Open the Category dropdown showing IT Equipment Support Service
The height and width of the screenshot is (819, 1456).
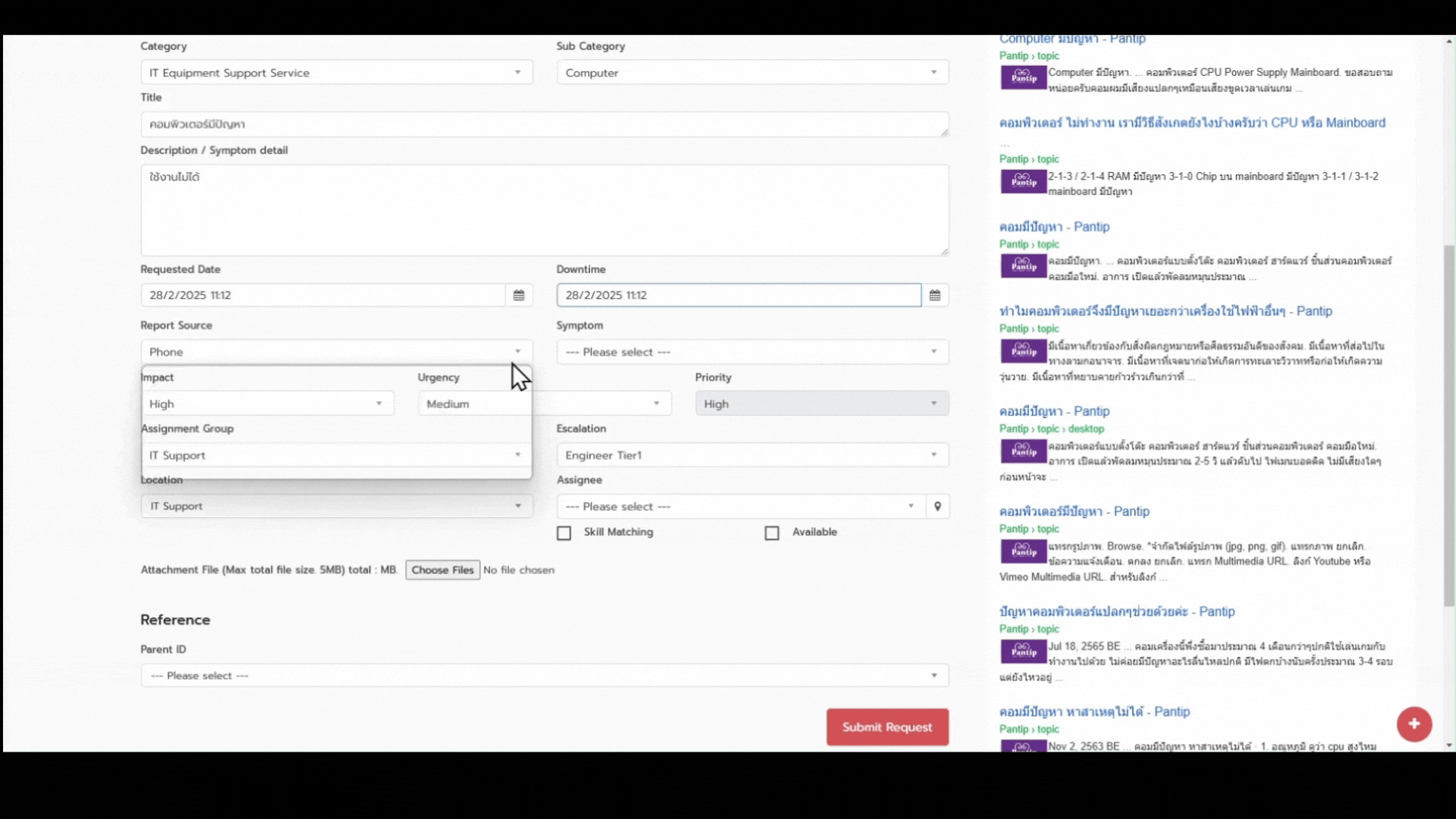point(337,73)
